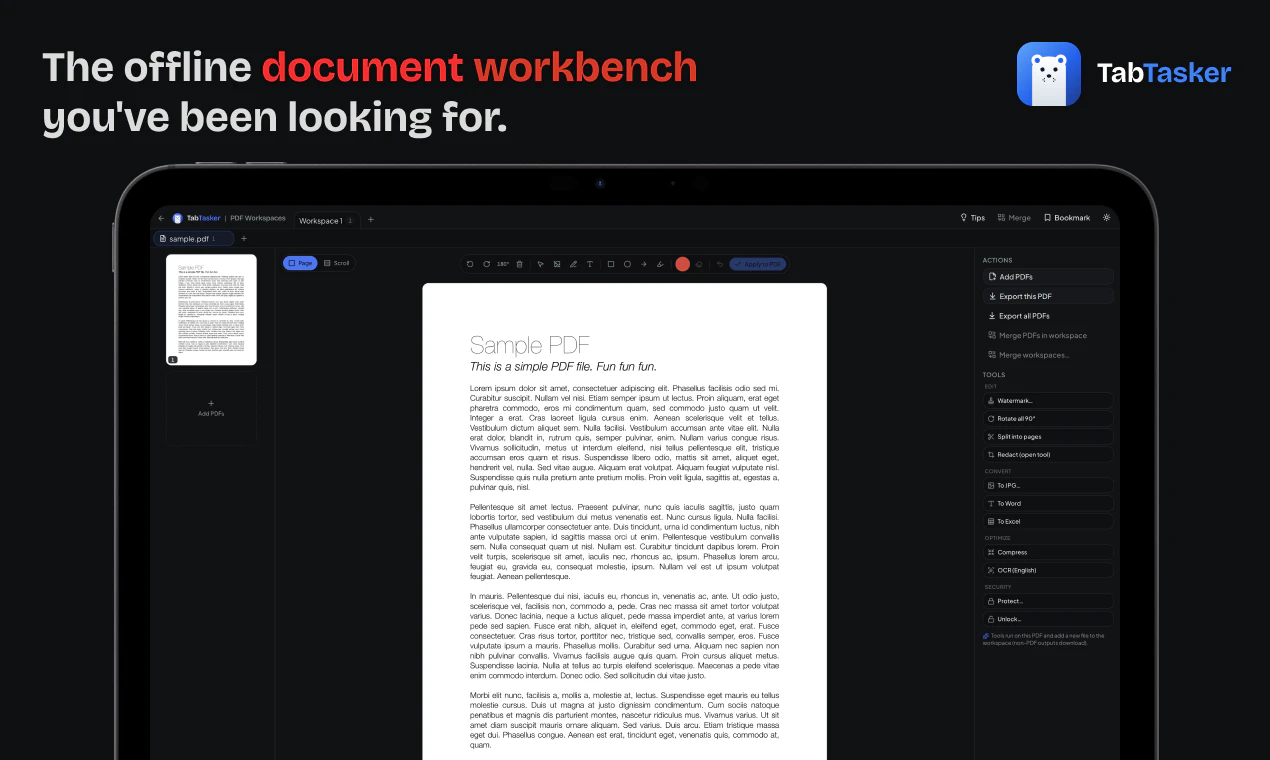Screen dimensions: 1270x760
Task: Open the sample.pdf file tab
Action: [194, 239]
